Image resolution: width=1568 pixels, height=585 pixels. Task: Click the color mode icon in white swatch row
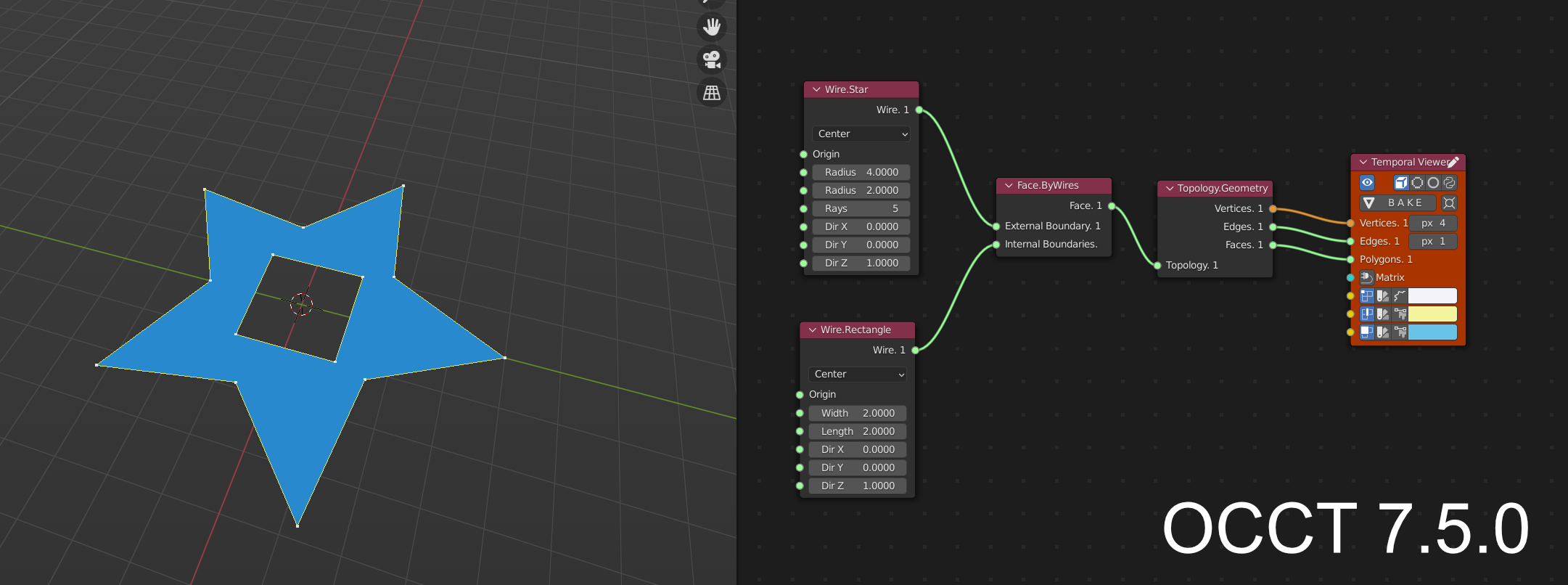click(1383, 295)
